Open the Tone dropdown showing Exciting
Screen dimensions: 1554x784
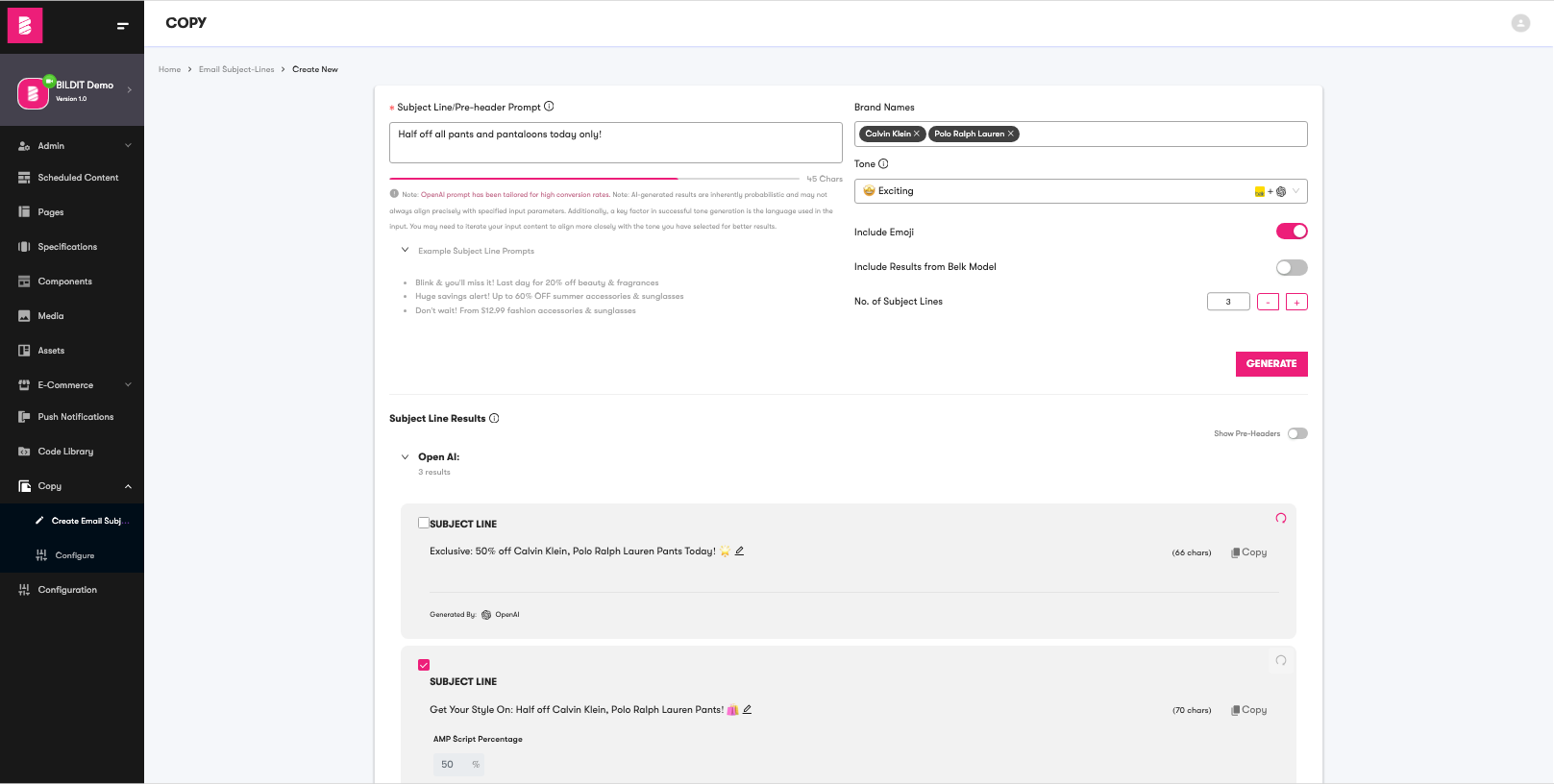point(1080,191)
